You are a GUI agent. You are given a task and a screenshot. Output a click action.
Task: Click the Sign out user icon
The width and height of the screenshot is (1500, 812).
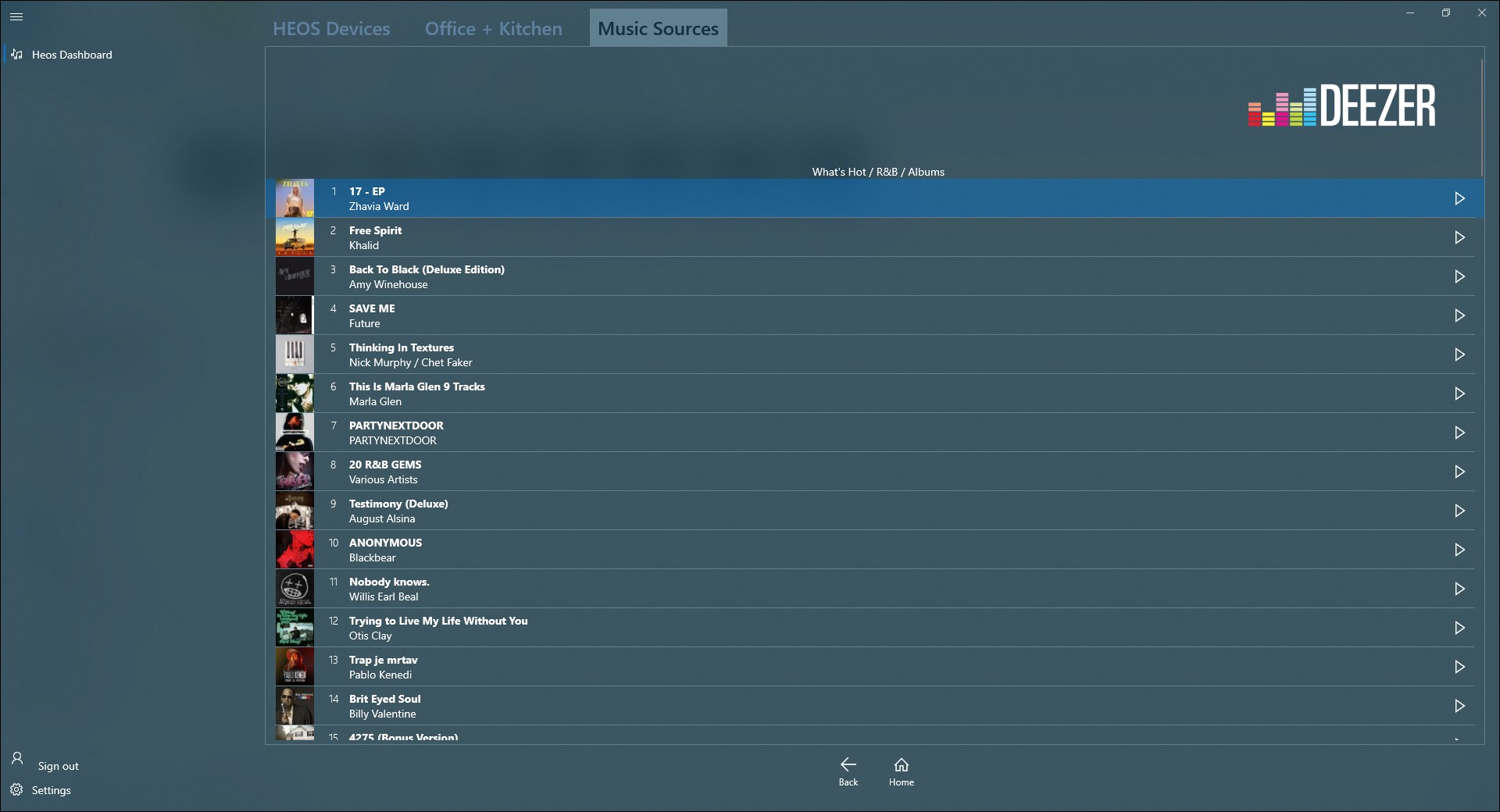point(17,758)
